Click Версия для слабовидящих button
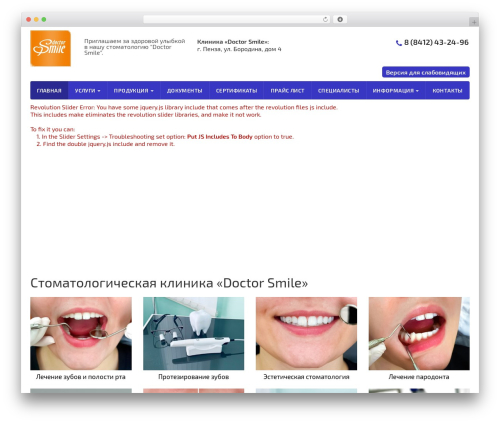 click(426, 72)
